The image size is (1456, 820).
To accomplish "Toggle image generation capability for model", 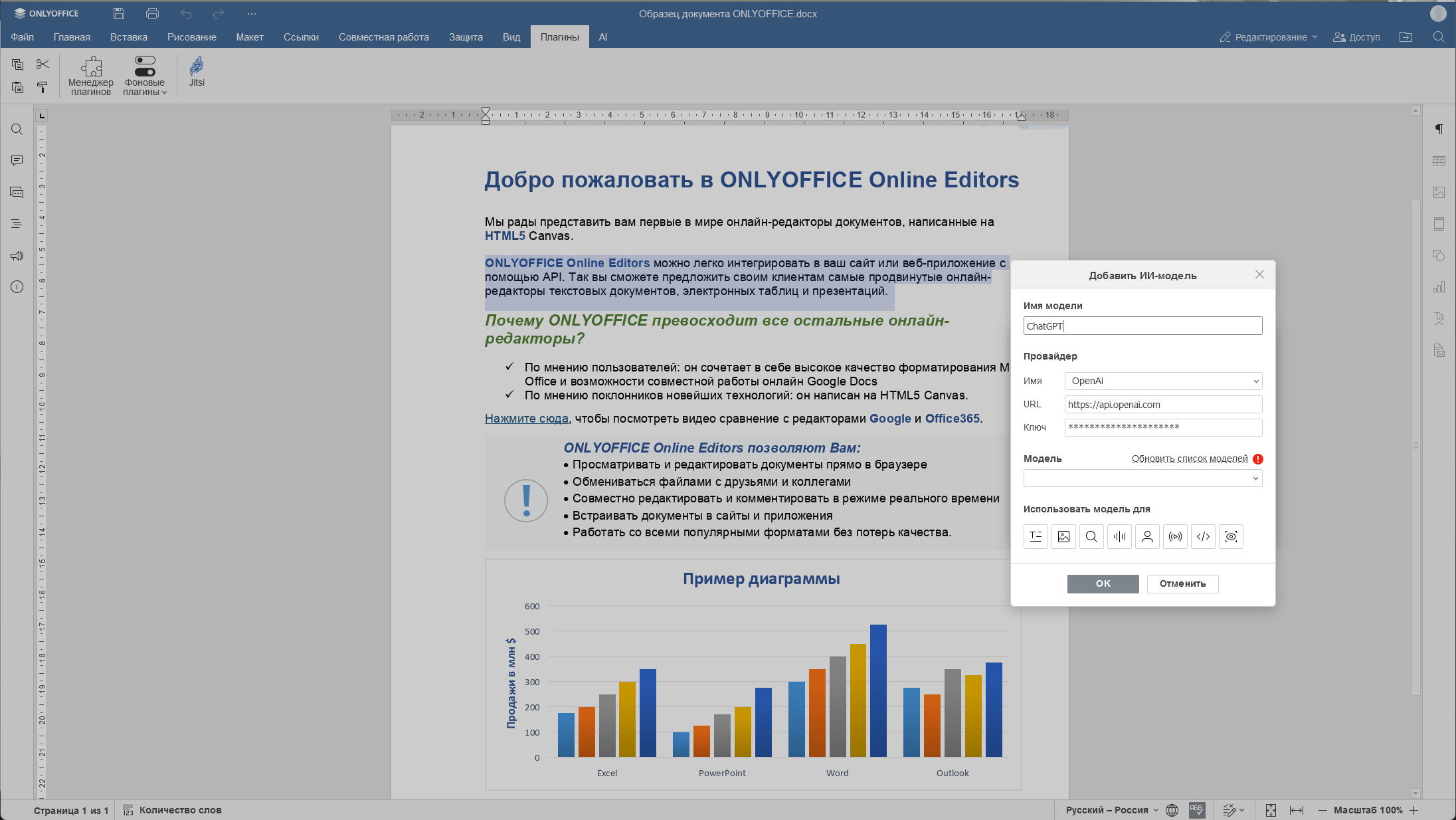I will [1063, 537].
